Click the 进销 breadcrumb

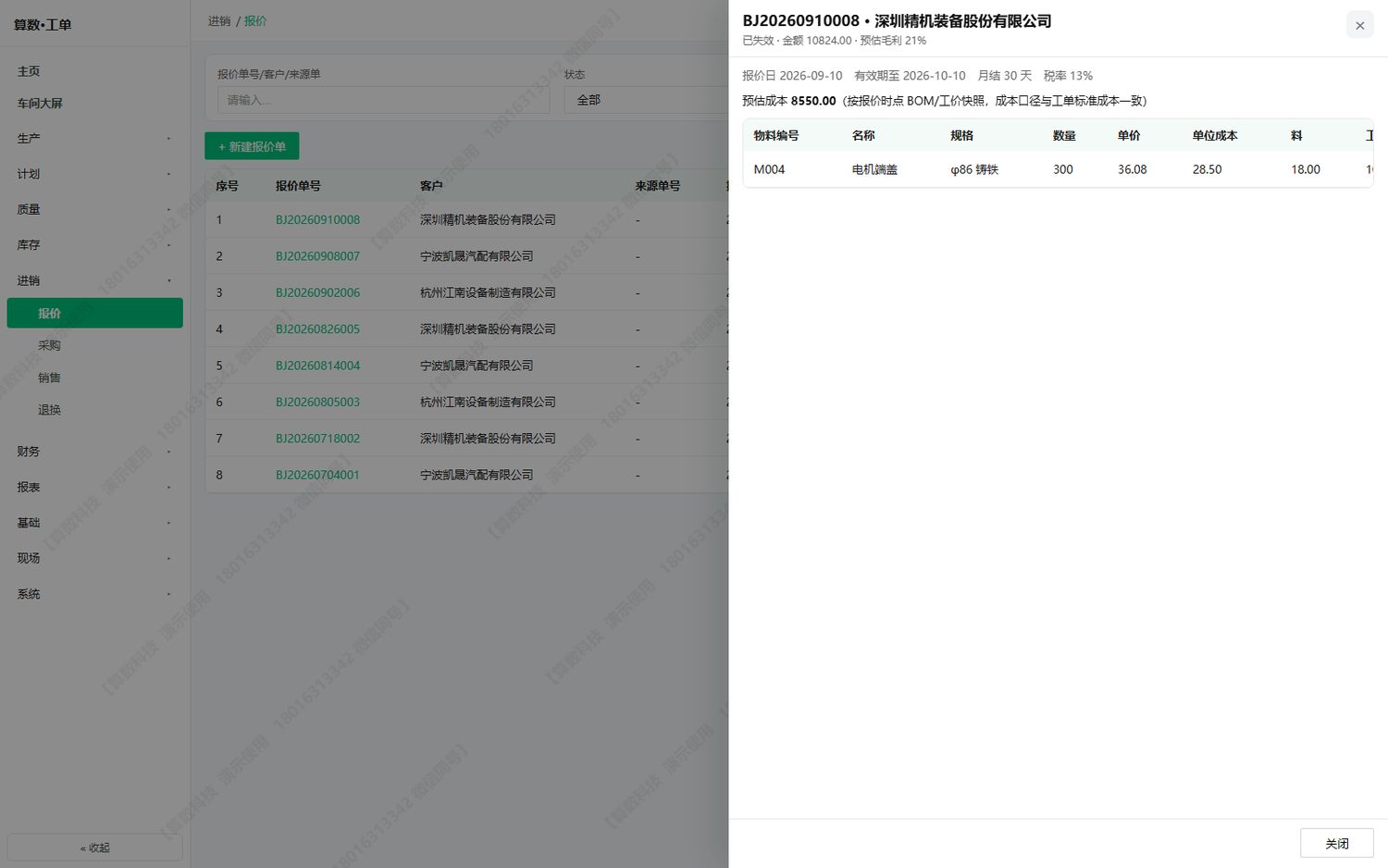point(219,20)
